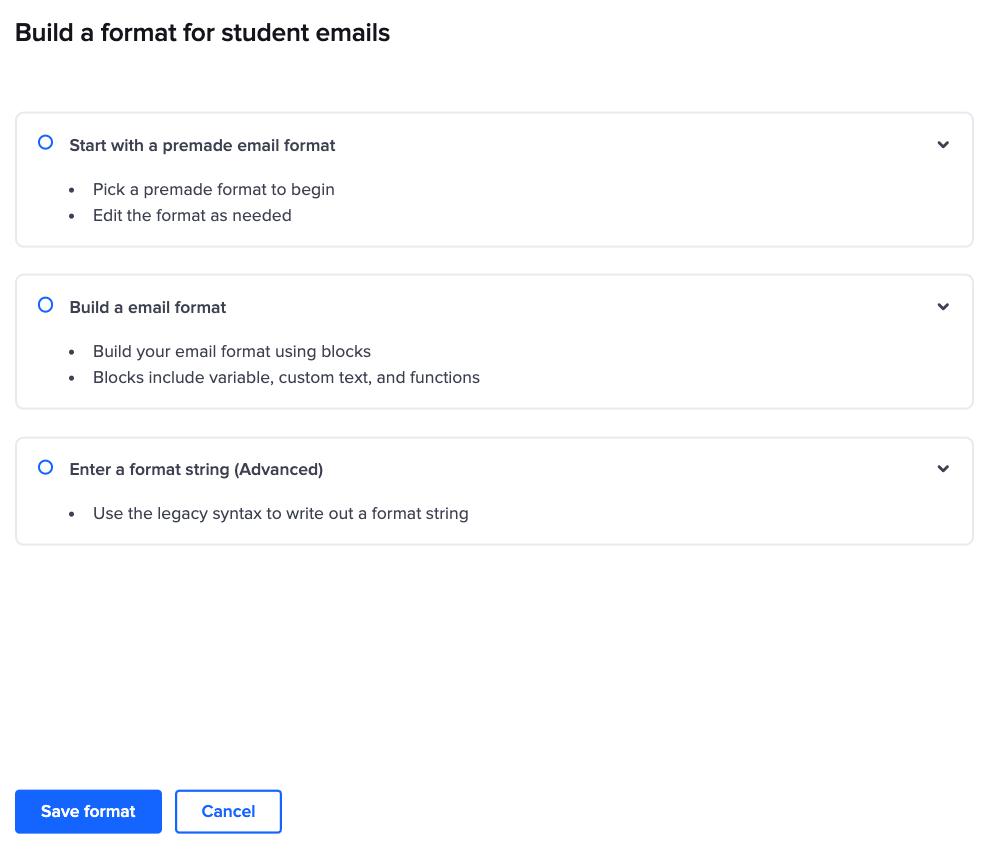Cancel the email format setup
The image size is (996, 855).
click(228, 811)
